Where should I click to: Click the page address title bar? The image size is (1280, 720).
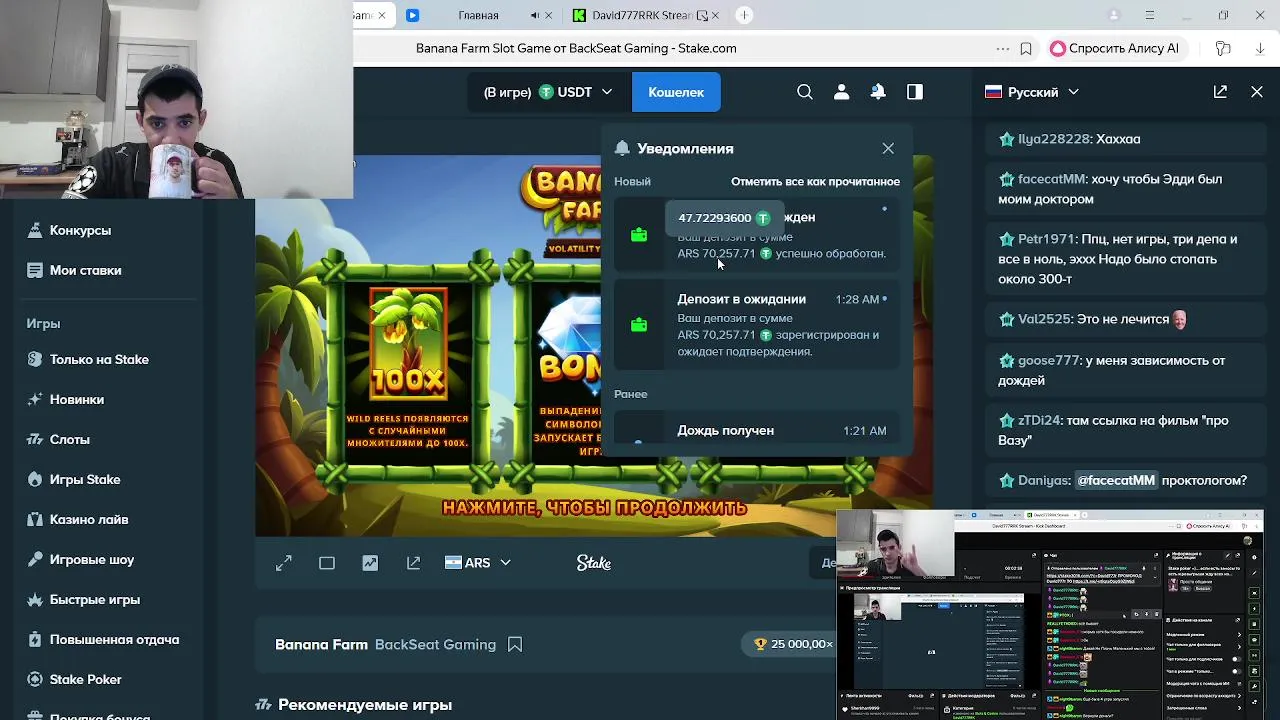(576, 48)
